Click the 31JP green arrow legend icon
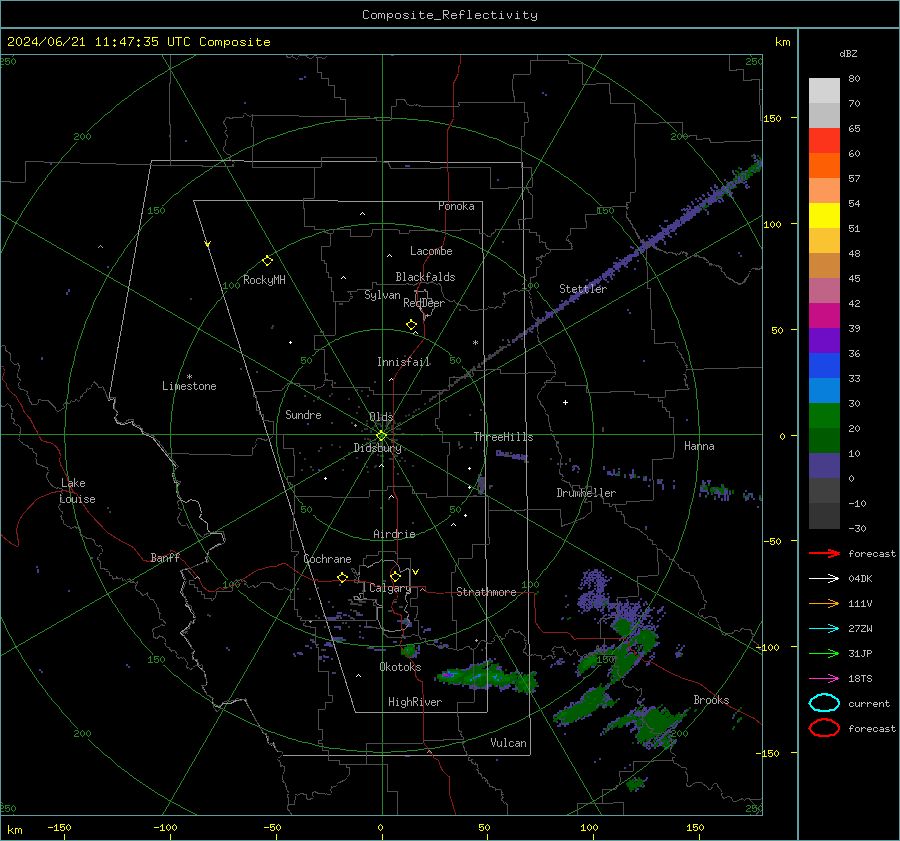900x841 pixels. [824, 653]
